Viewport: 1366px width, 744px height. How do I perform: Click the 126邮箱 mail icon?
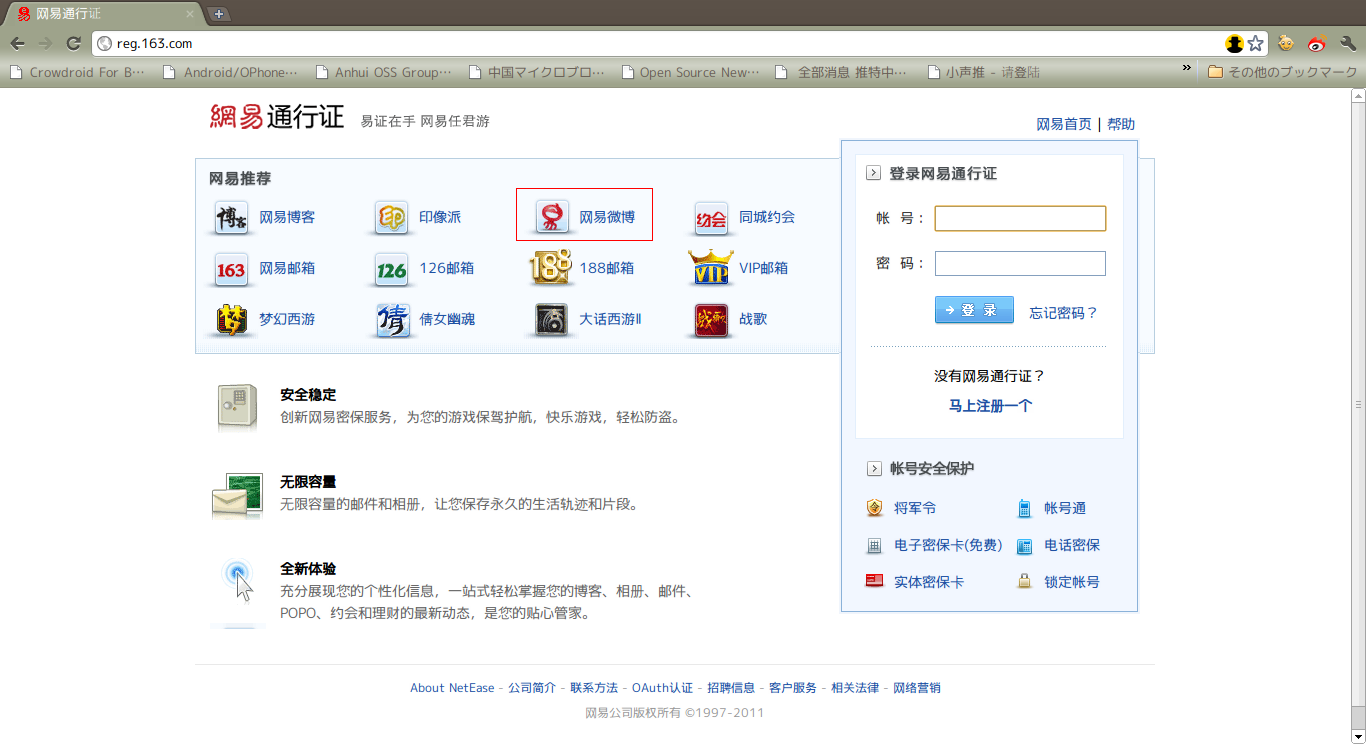point(392,268)
